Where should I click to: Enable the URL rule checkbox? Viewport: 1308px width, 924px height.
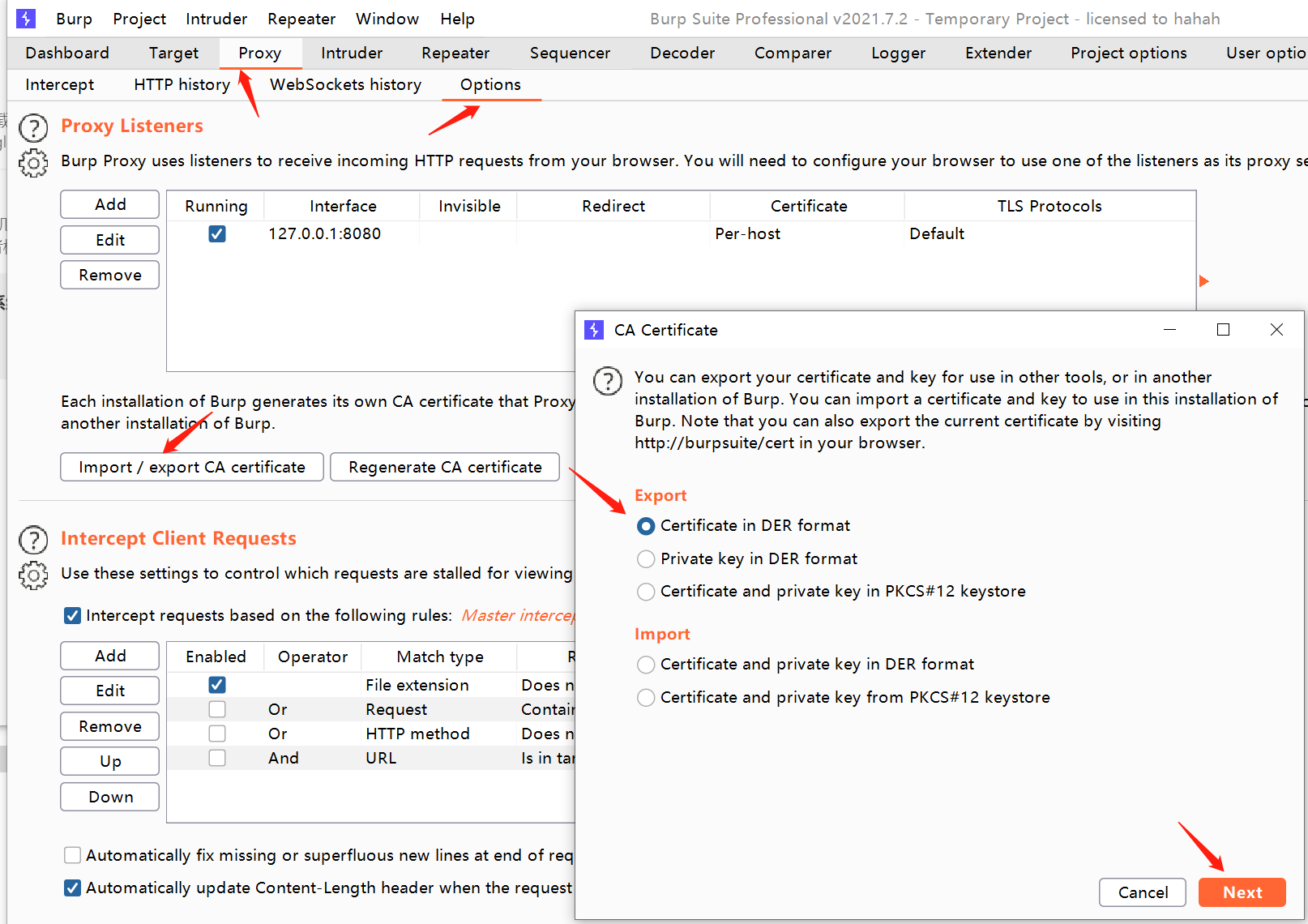217,758
